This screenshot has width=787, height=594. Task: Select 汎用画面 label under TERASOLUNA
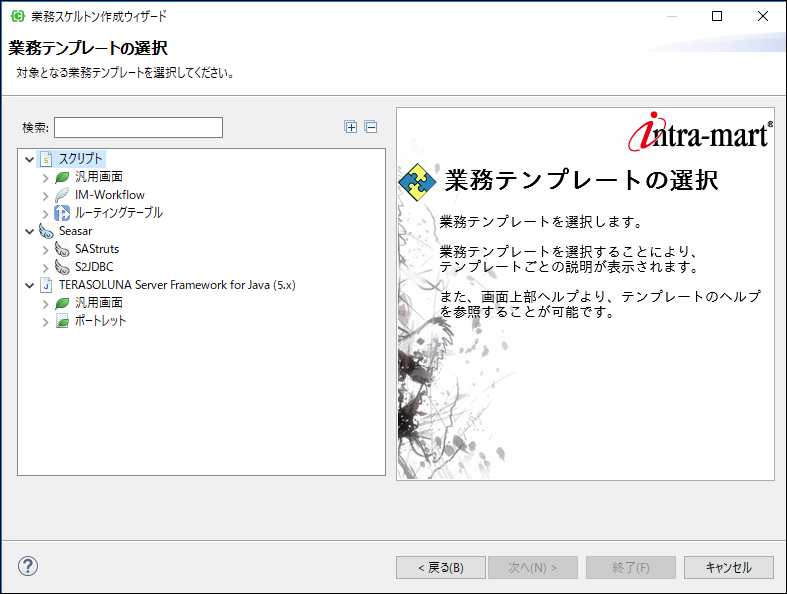(x=99, y=303)
